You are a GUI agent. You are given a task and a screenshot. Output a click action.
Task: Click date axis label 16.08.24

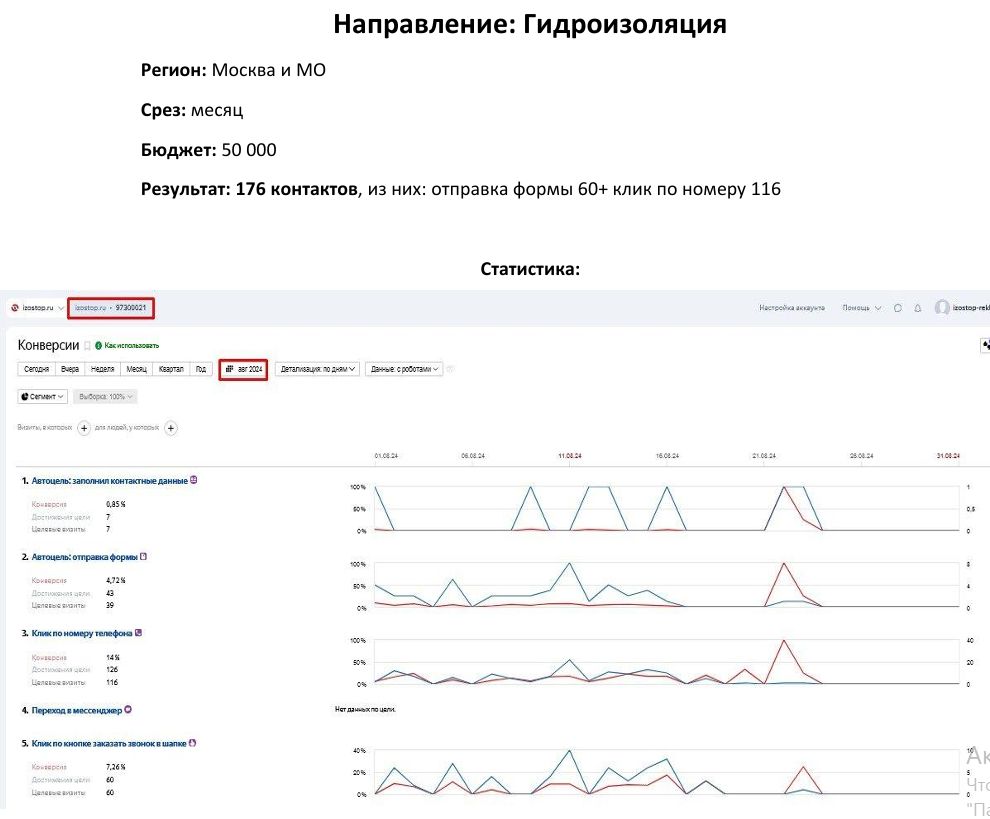point(667,455)
